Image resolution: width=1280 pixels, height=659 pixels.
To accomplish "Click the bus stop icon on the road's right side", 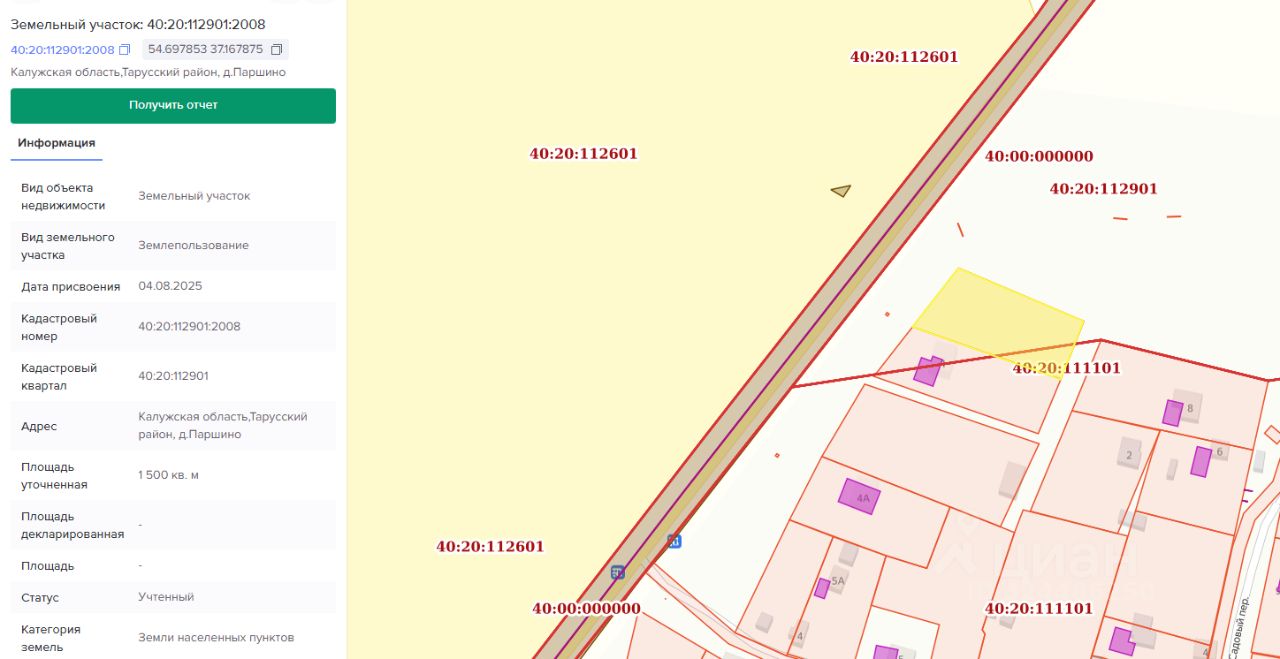I will (x=675, y=541).
